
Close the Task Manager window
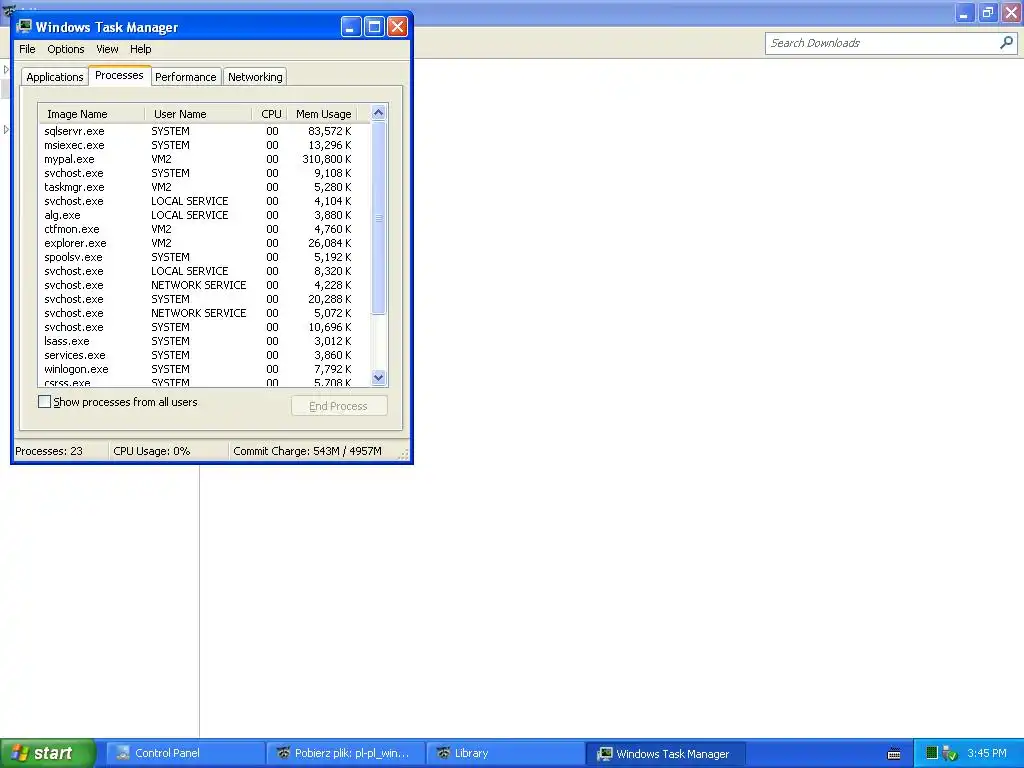(398, 27)
